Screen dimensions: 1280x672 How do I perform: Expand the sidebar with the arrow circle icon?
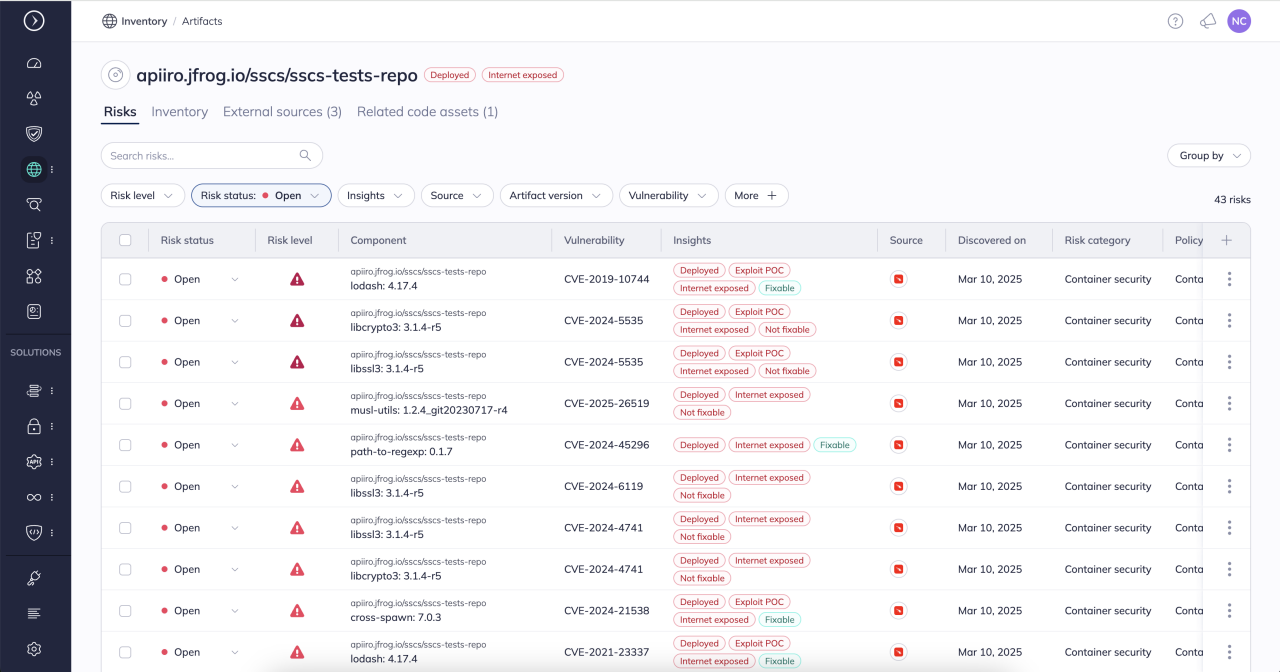click(34, 20)
